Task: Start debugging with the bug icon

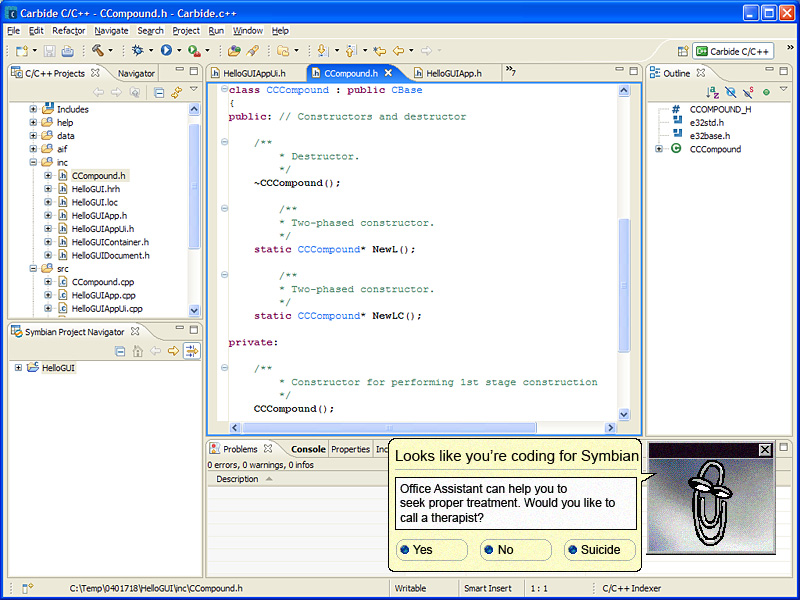Action: [x=137, y=50]
